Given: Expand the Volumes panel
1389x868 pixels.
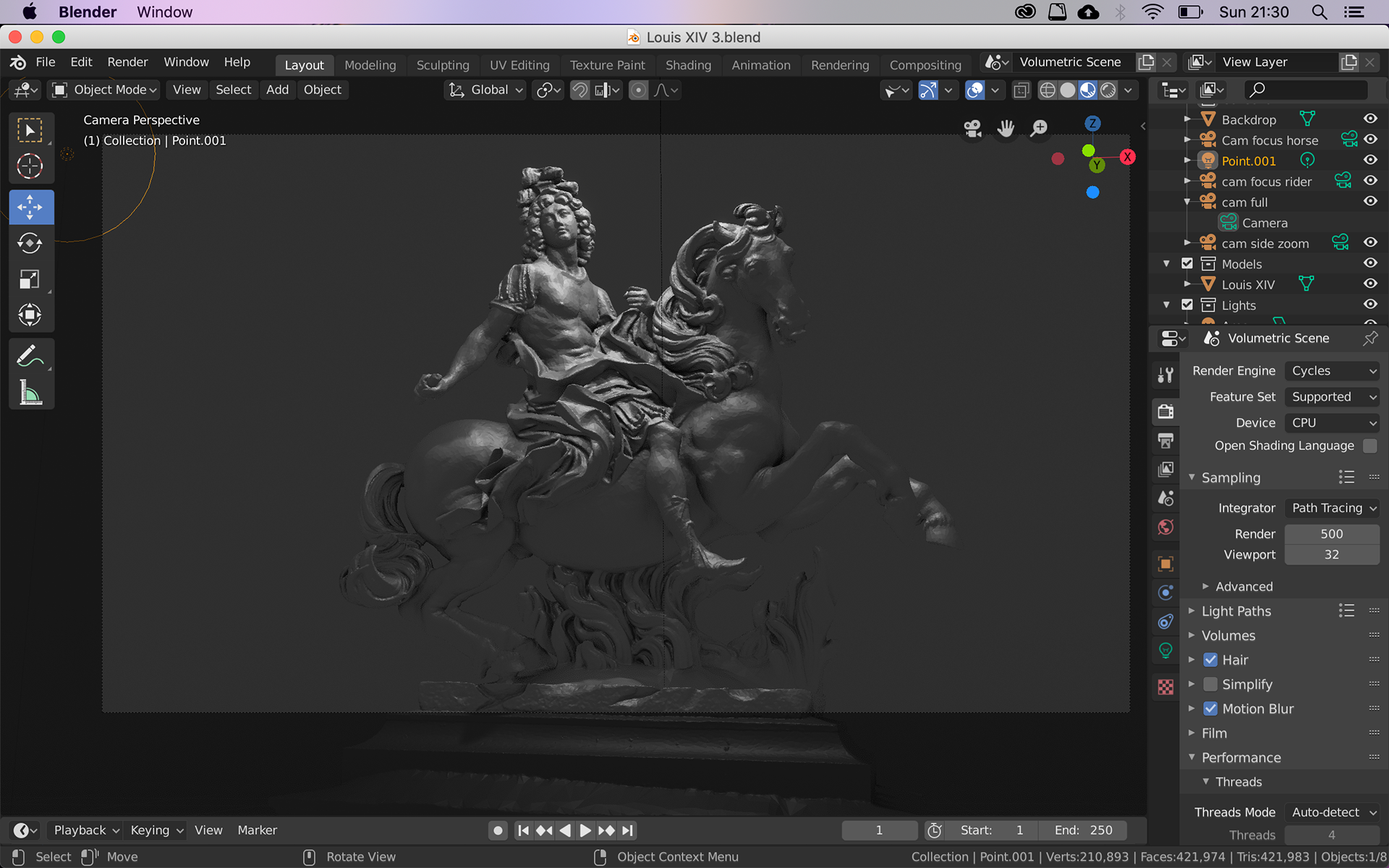Looking at the screenshot, I should point(1228,636).
